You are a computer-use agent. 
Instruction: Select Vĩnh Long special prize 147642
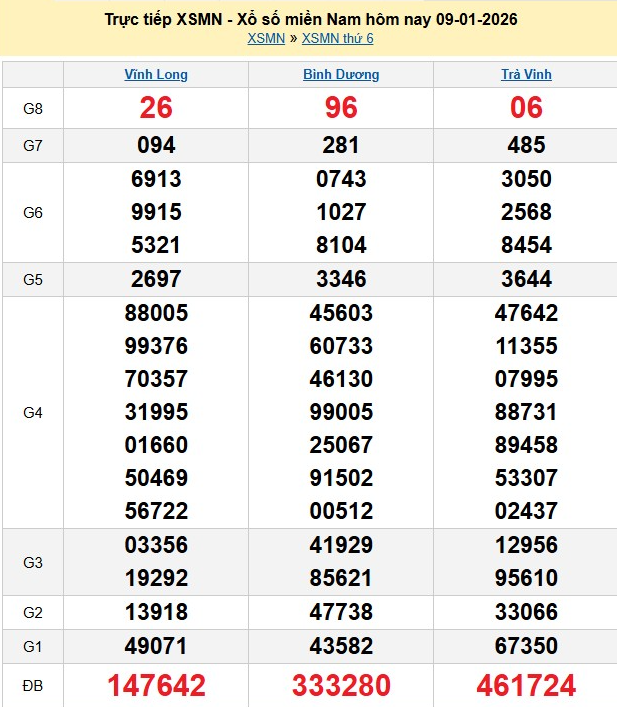pos(156,685)
